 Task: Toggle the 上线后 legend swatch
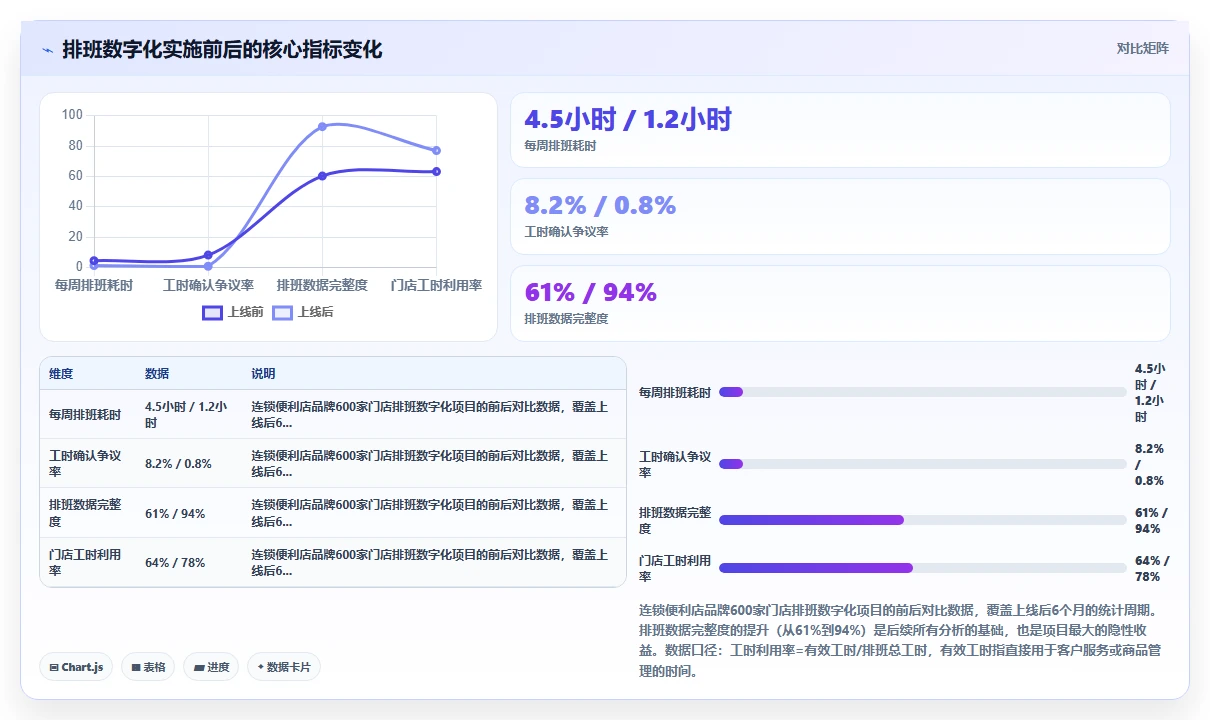pyautogui.click(x=283, y=312)
